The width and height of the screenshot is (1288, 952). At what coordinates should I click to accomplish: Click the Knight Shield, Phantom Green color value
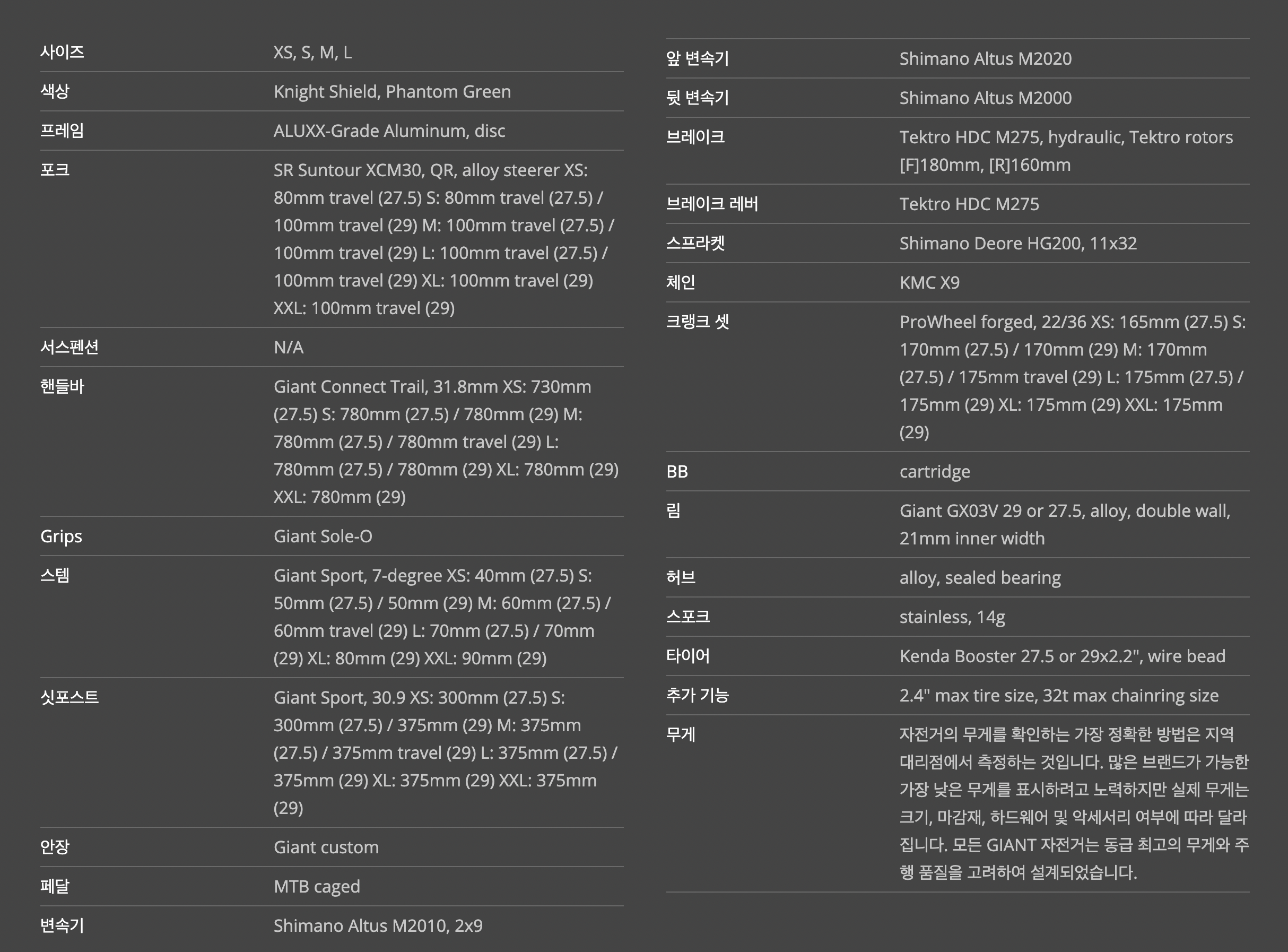click(392, 92)
